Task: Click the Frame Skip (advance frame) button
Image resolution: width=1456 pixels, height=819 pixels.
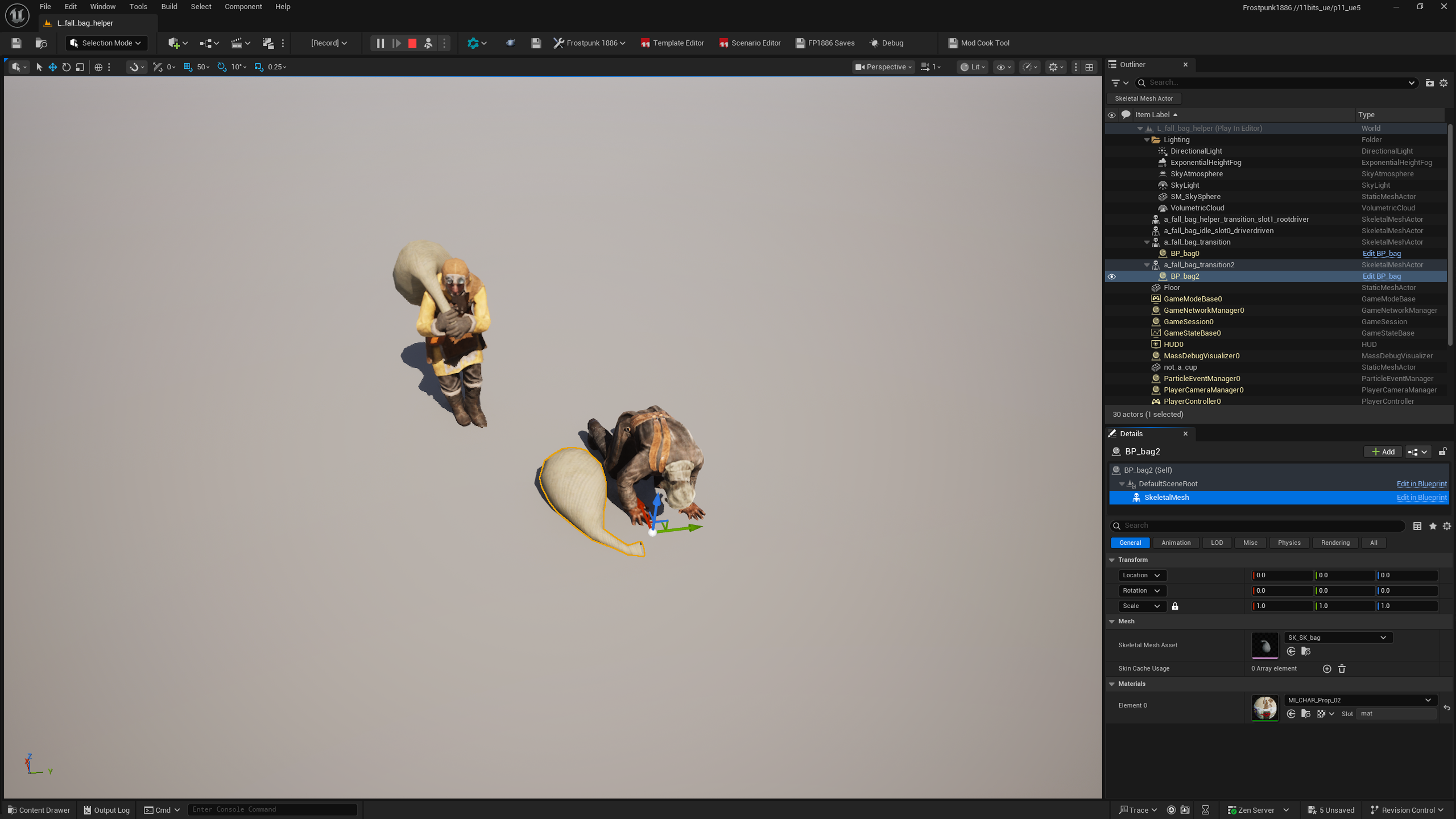Action: [396, 43]
